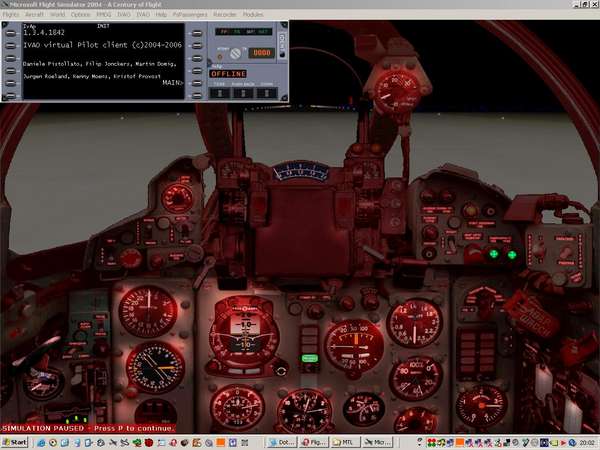Click the rightmost button below OFFLINE

click(x=267, y=93)
